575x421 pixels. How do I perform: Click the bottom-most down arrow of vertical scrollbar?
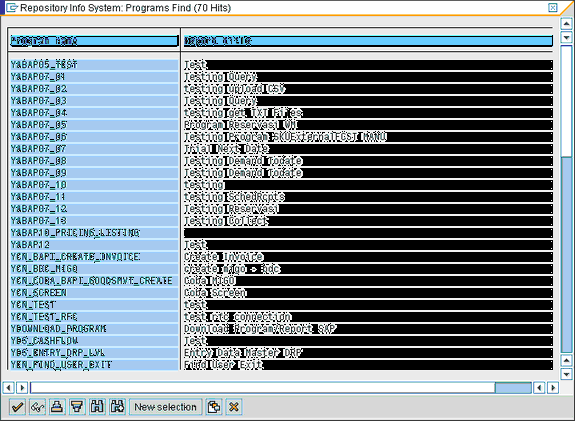pos(567,374)
